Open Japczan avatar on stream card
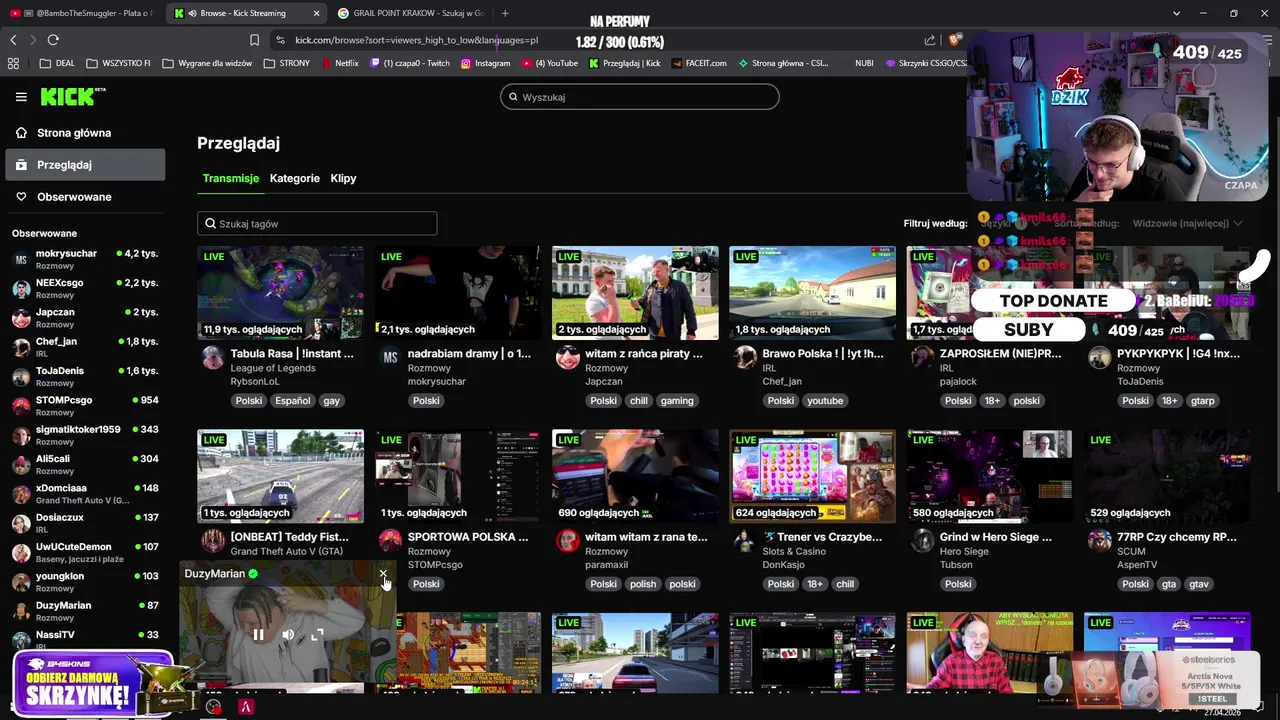This screenshot has height=720, width=1280. coord(567,357)
